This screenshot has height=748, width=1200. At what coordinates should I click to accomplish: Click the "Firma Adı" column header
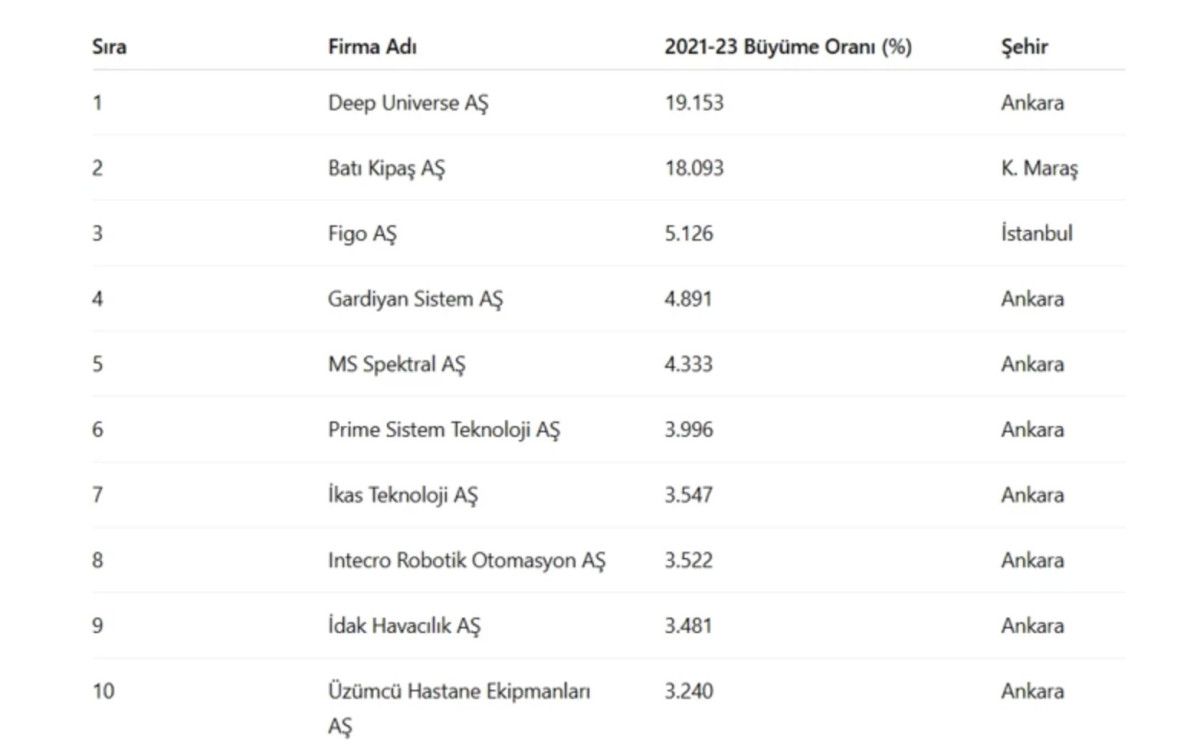point(372,46)
